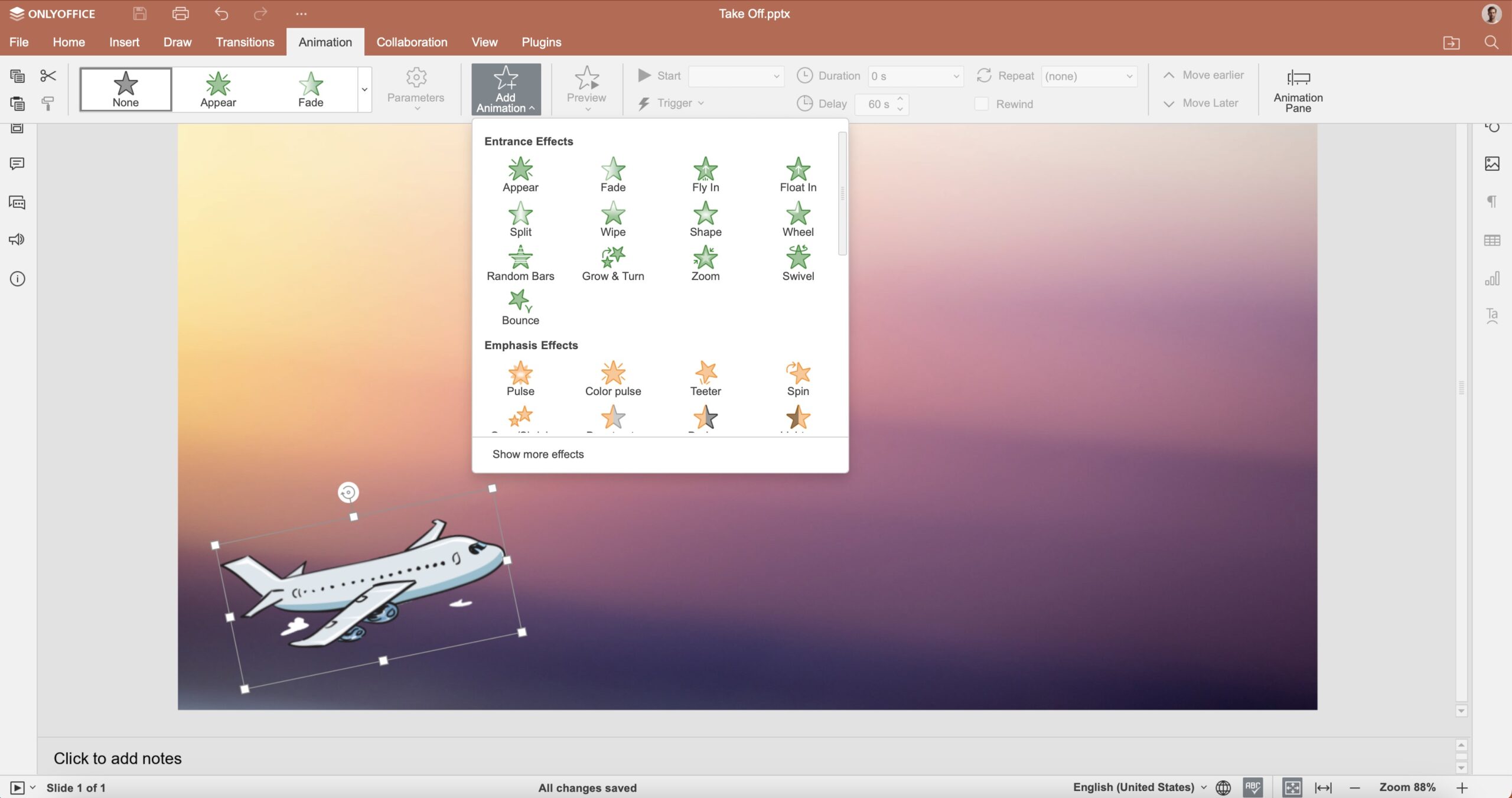Zoom in with the plus button
Image resolution: width=1512 pixels, height=798 pixels.
tap(1462, 787)
